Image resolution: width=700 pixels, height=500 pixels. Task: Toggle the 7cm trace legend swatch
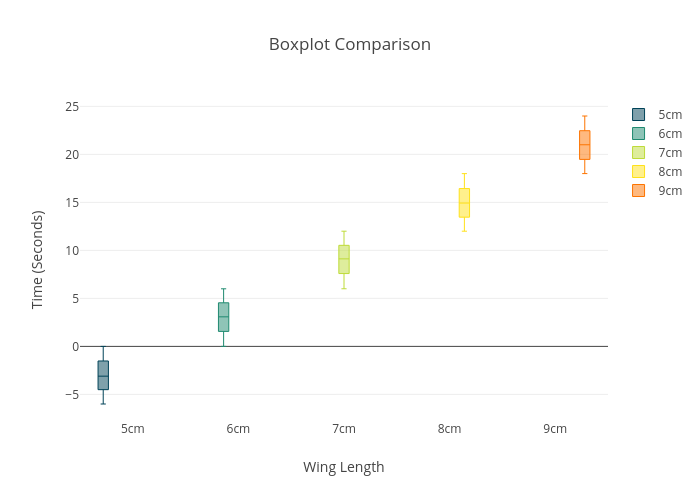pyautogui.click(x=639, y=153)
